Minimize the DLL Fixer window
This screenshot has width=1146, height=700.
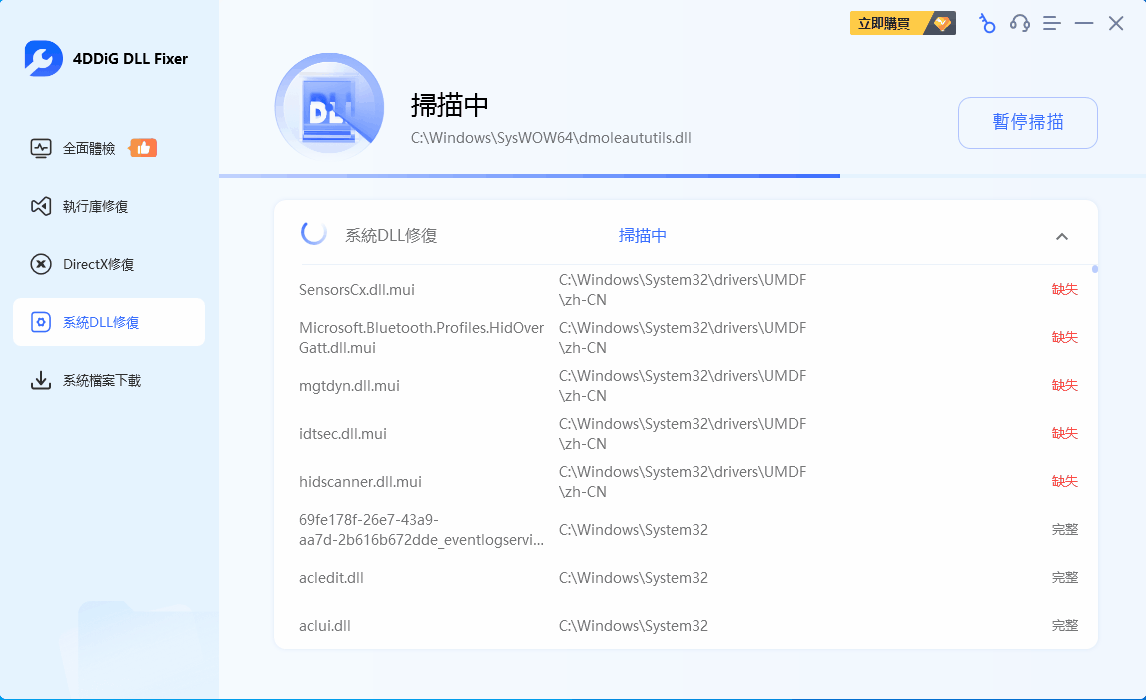point(1084,24)
